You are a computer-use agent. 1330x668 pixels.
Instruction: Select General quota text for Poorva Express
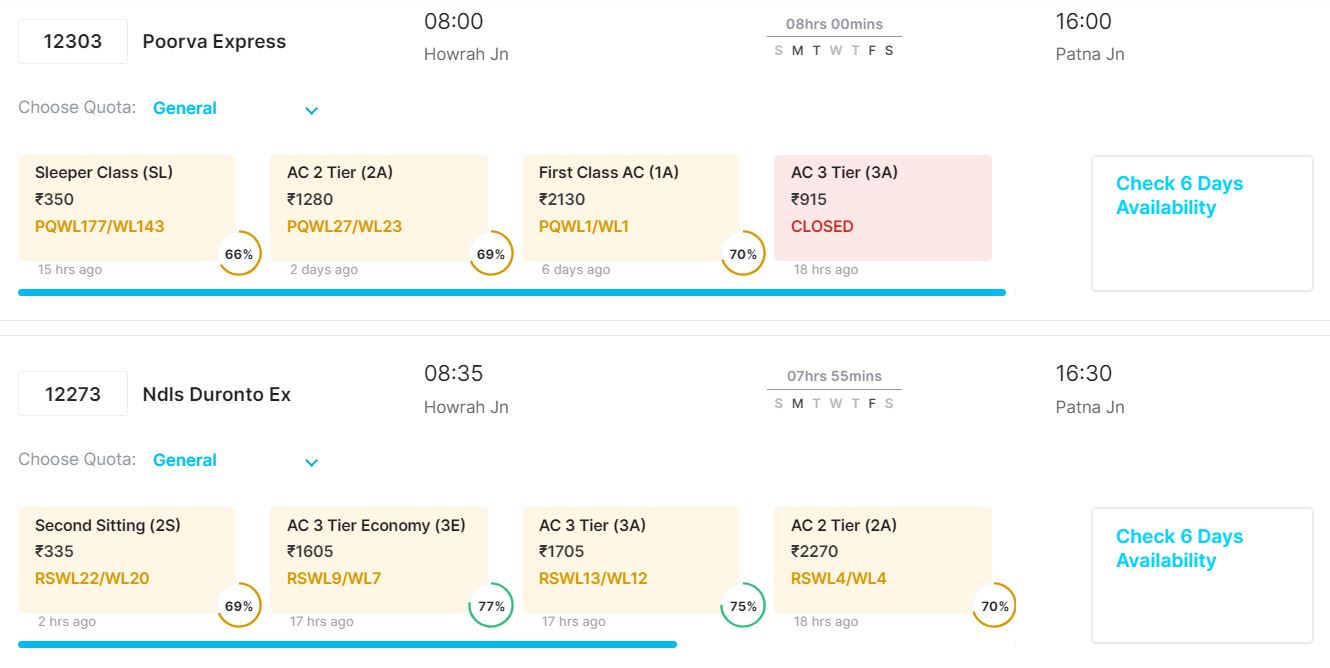point(185,108)
